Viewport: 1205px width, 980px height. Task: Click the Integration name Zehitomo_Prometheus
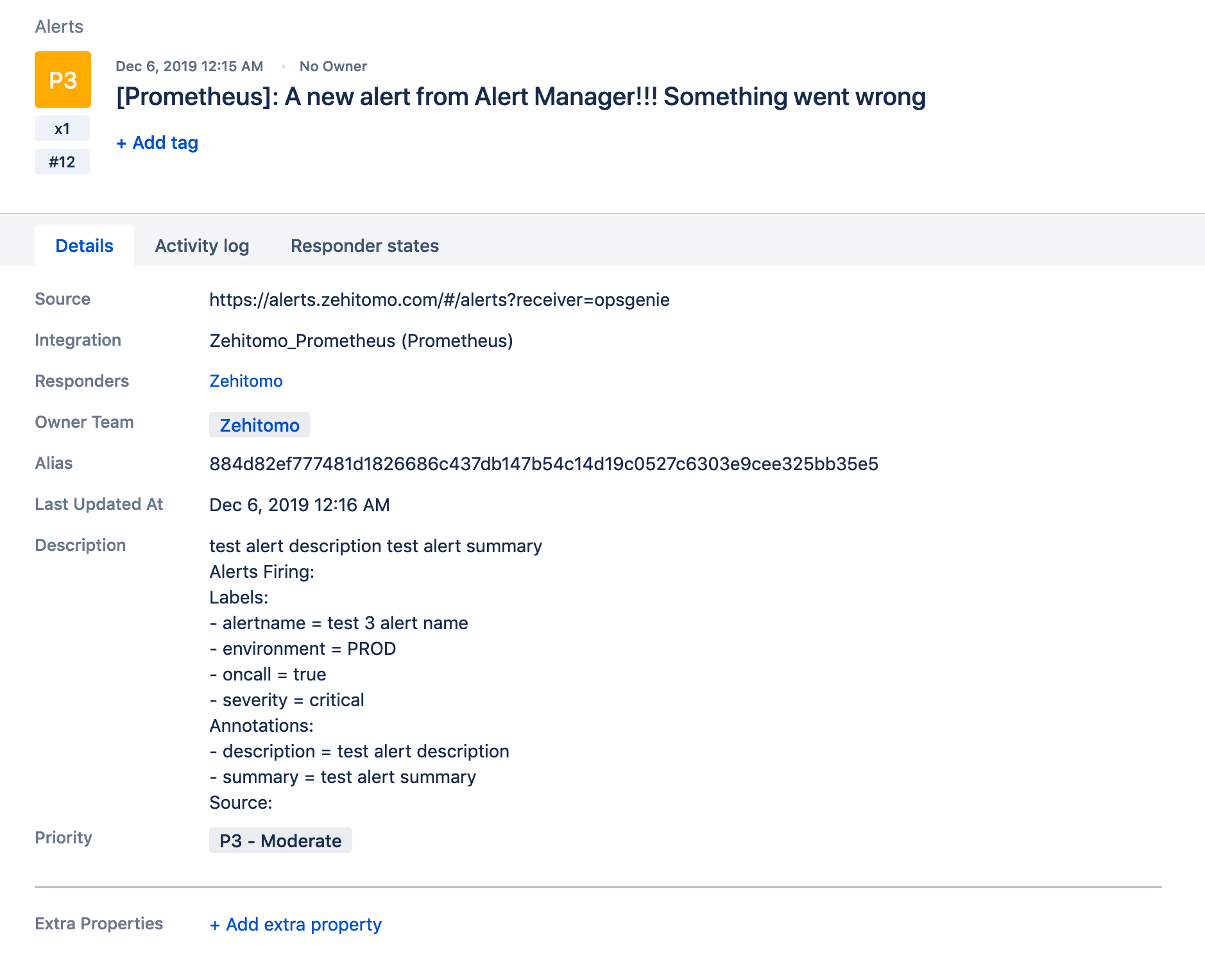(361, 341)
